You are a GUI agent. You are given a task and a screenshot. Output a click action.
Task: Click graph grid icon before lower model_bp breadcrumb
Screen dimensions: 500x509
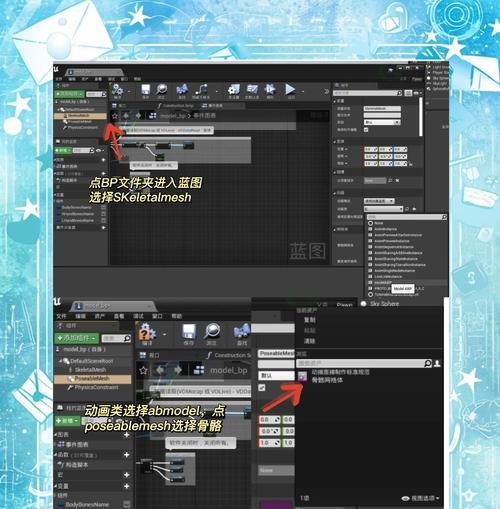click(x=199, y=370)
